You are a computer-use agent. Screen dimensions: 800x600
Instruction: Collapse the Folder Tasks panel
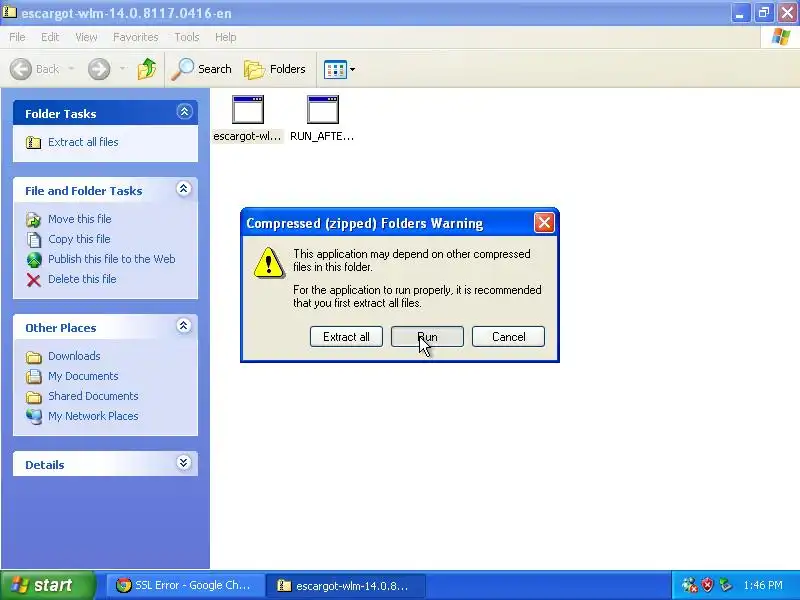tap(184, 112)
